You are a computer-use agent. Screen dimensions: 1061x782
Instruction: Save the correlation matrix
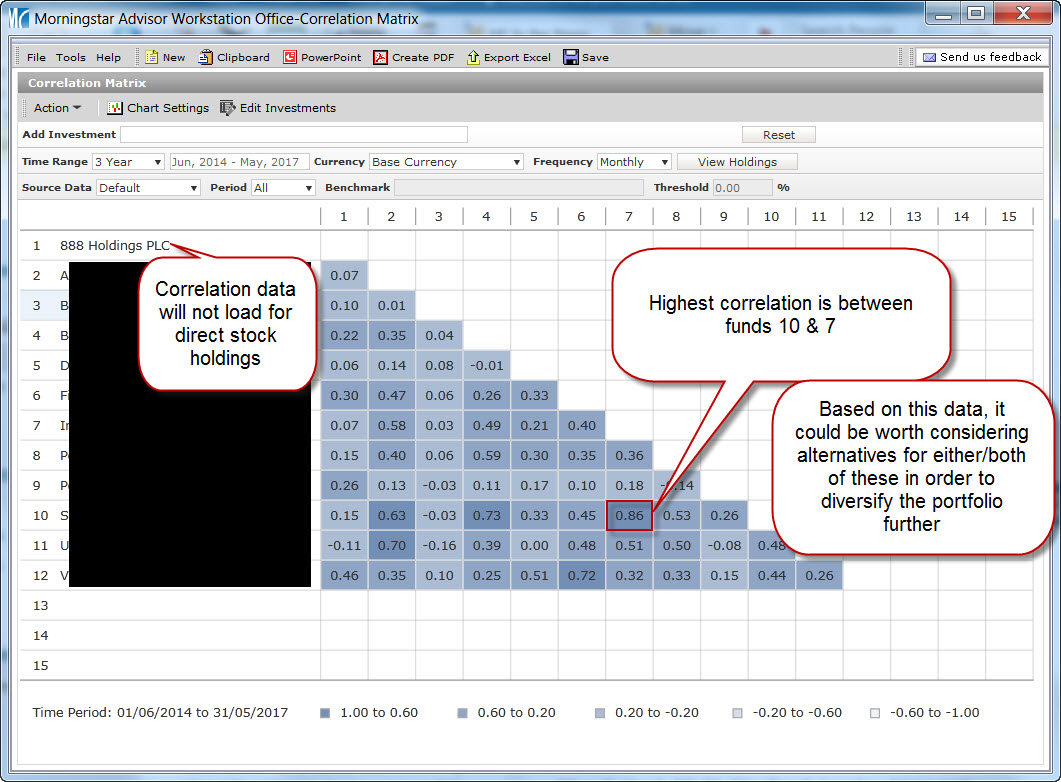coord(570,57)
